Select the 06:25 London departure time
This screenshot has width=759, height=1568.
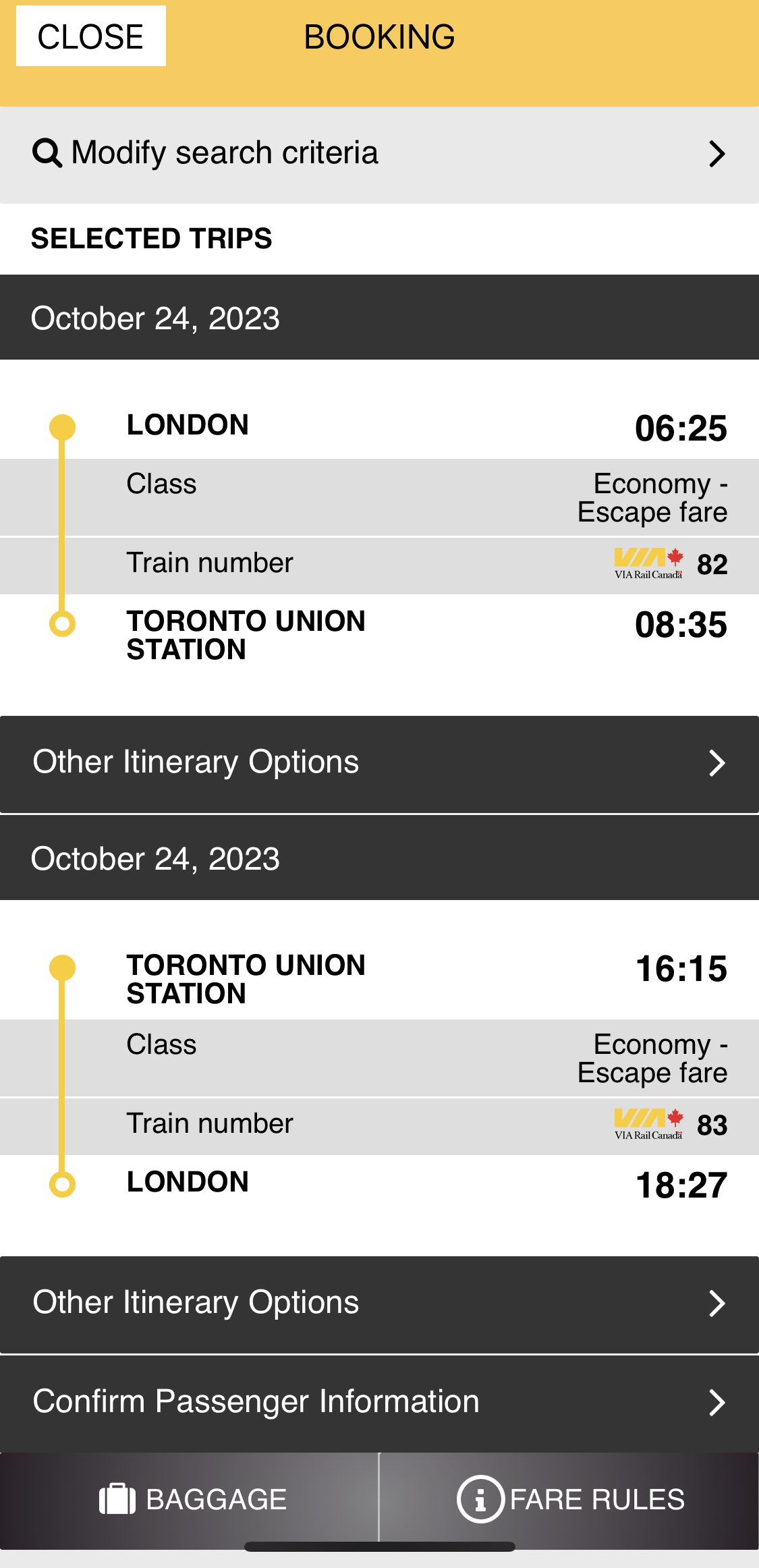pos(680,428)
